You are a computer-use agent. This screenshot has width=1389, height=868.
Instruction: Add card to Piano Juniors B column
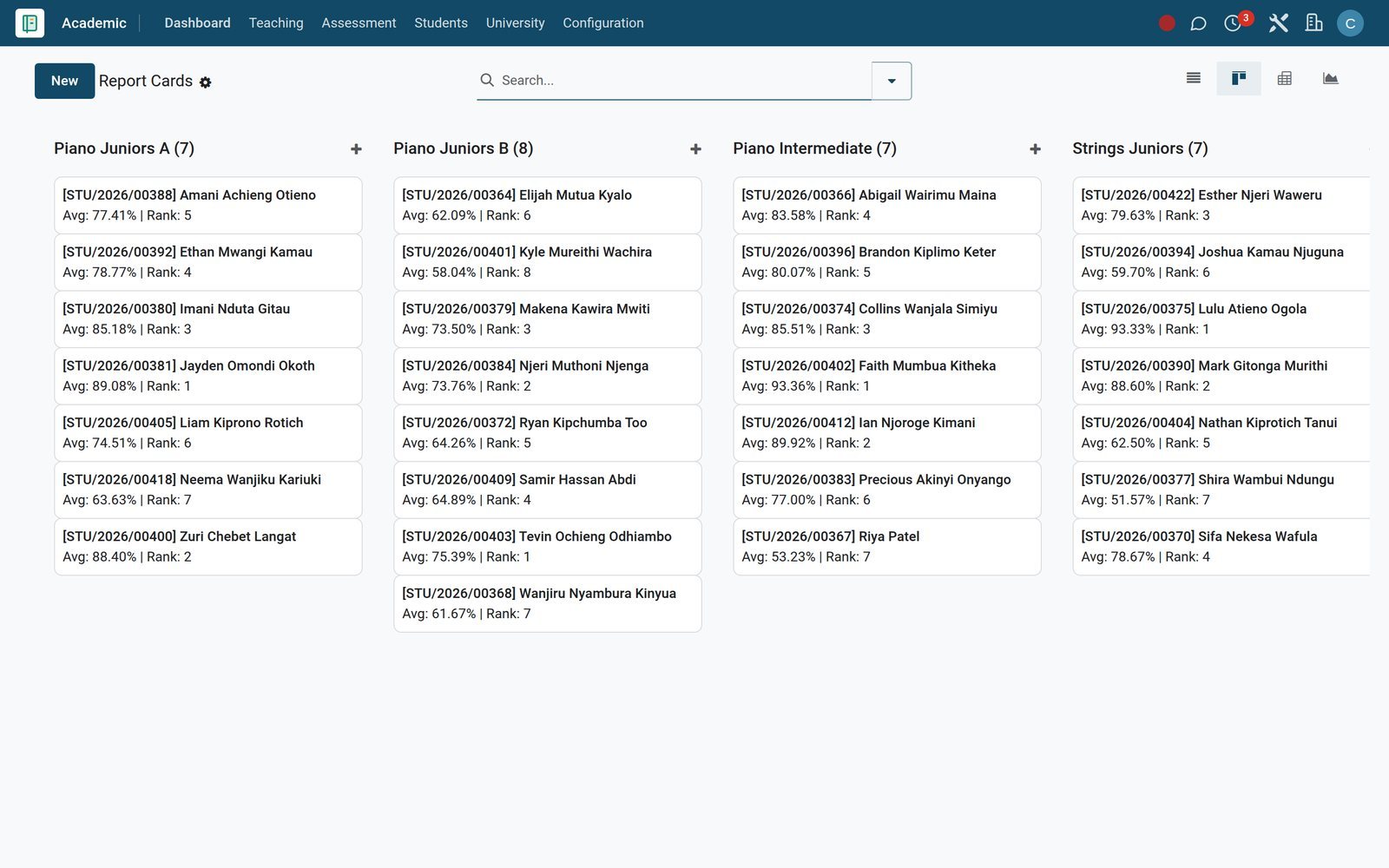[x=695, y=149]
